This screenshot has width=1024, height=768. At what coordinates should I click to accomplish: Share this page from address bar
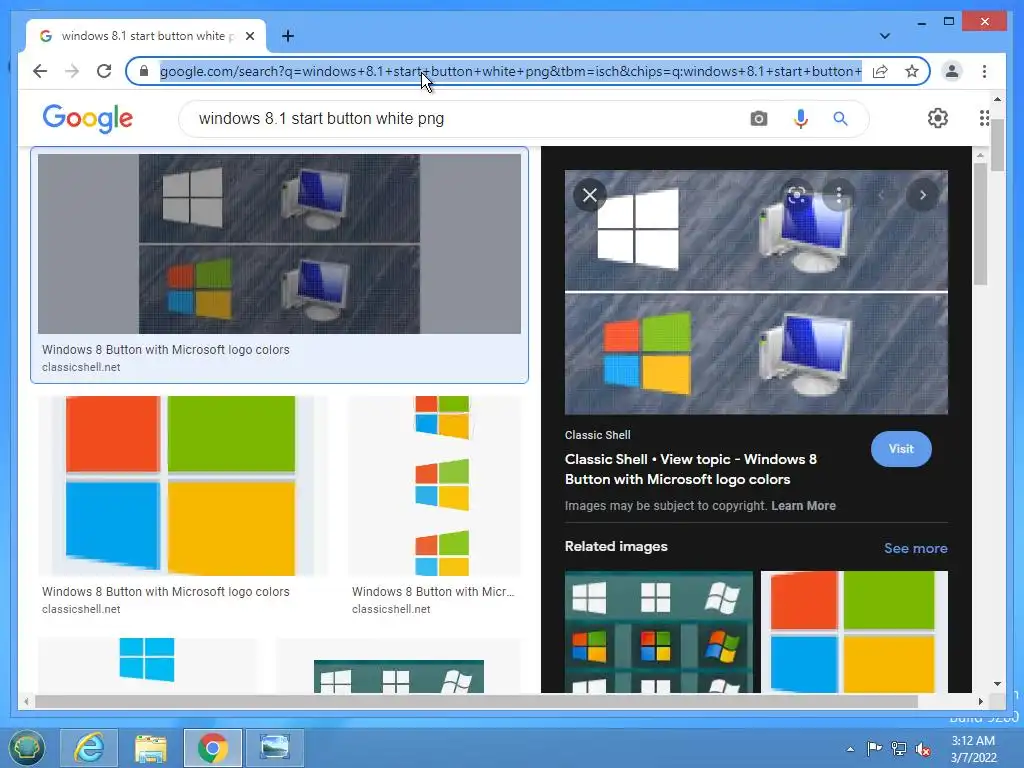[x=880, y=71]
